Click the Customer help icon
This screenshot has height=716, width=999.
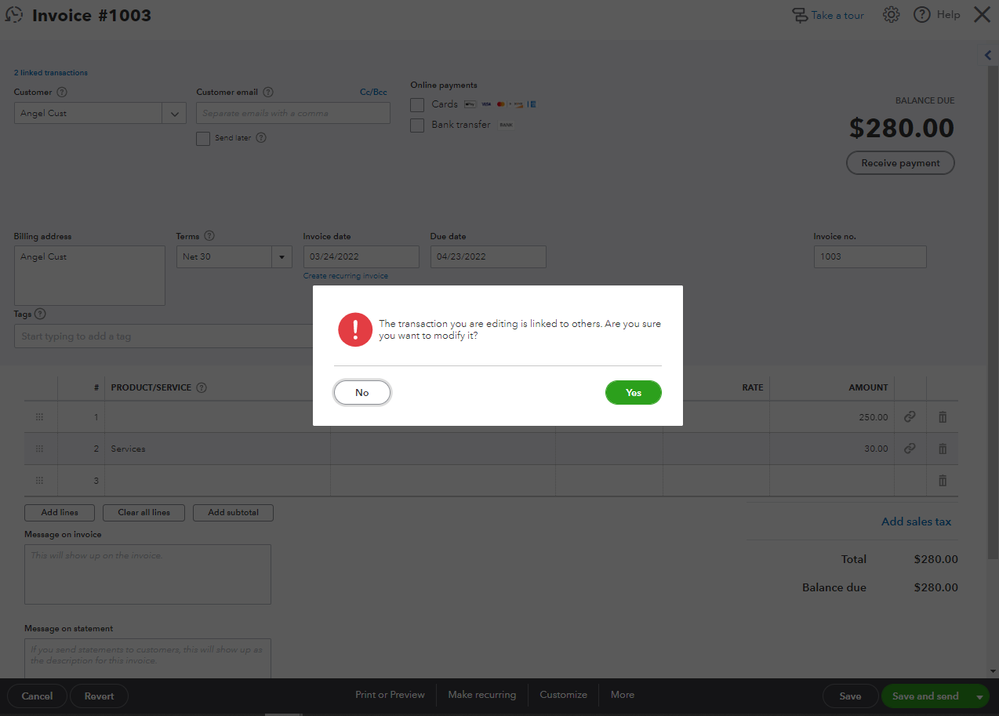pyautogui.click(x=62, y=92)
